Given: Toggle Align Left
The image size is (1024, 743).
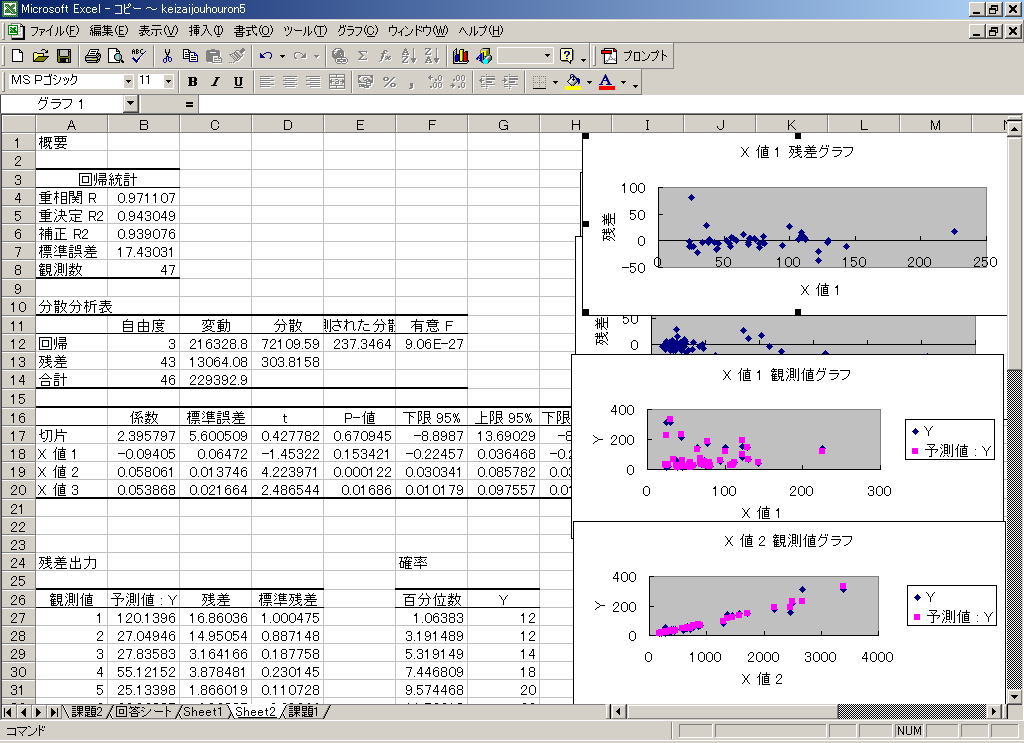Looking at the screenshot, I should (x=266, y=82).
